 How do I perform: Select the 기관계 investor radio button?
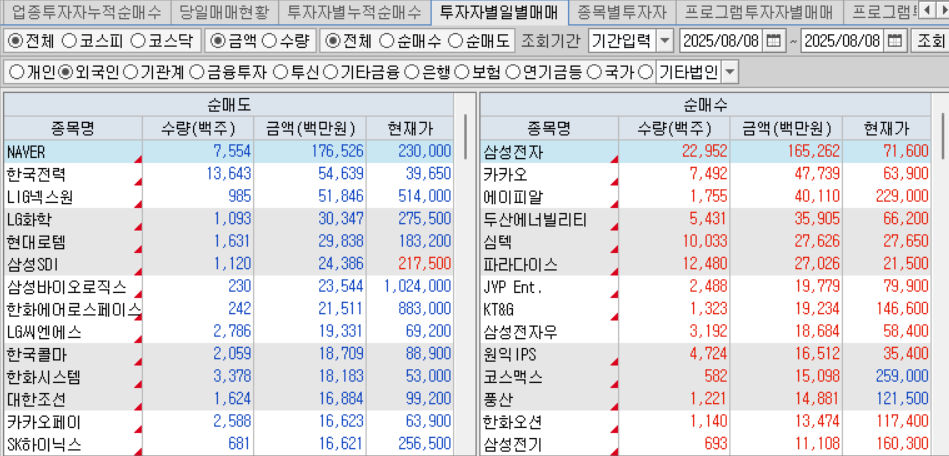pos(130,73)
